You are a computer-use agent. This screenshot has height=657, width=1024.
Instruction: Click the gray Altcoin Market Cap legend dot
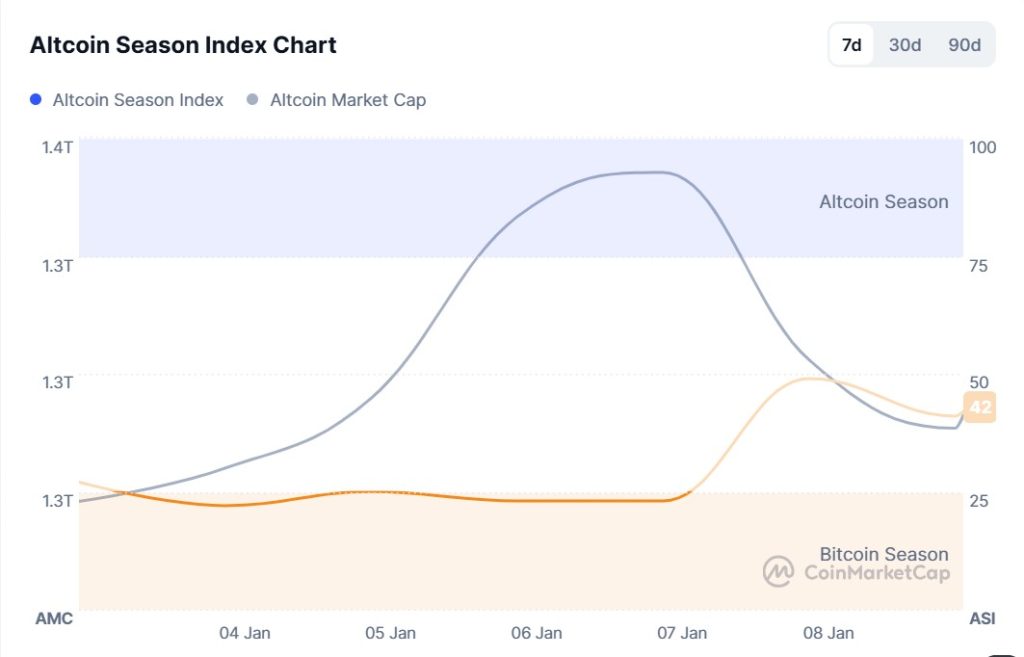(x=252, y=100)
